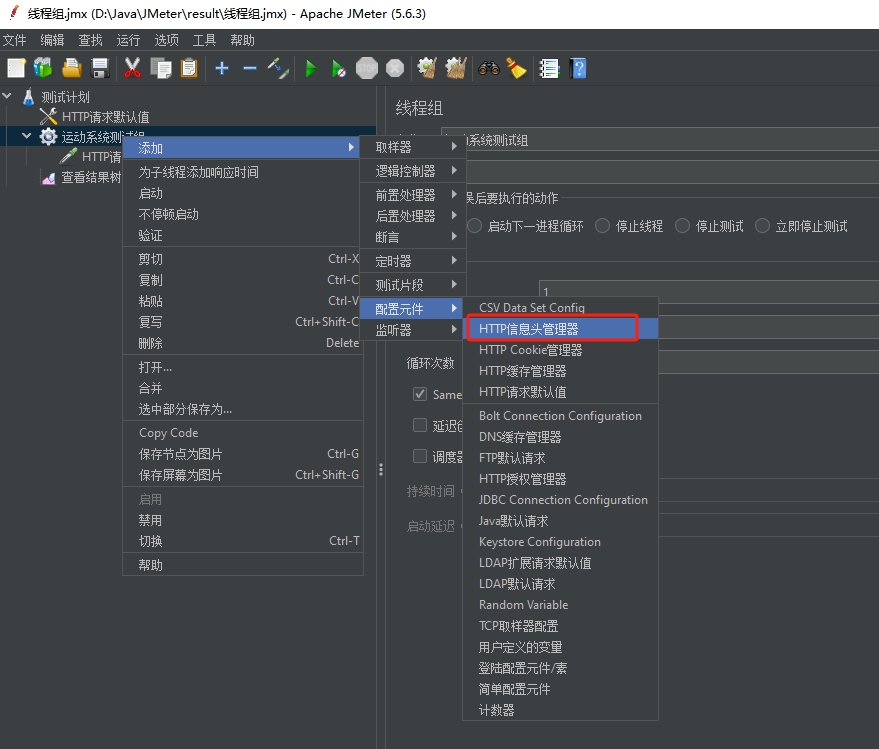Click the vertical split pane divider handle
The width and height of the screenshot is (879, 749).
(x=380, y=470)
